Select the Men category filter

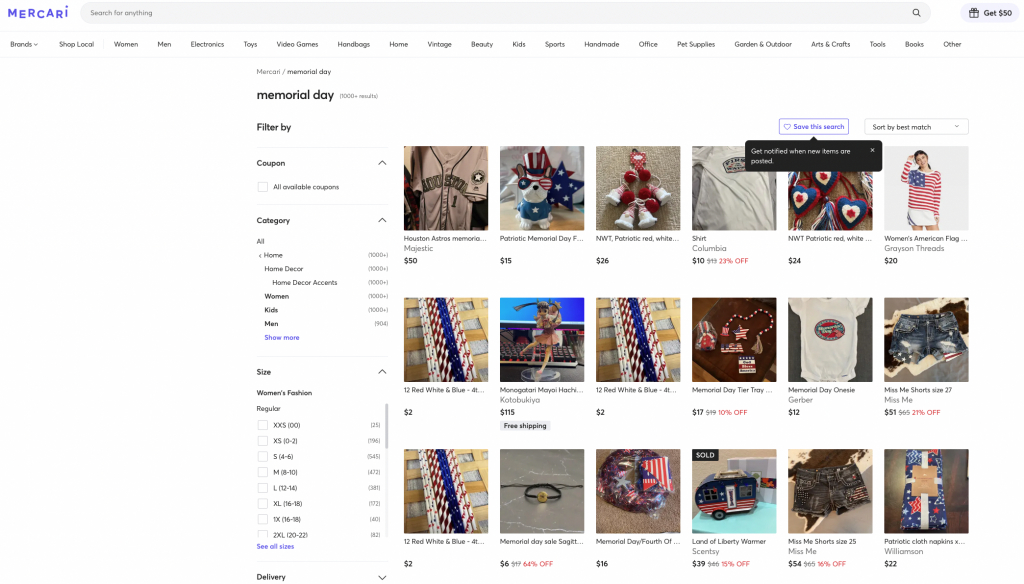point(271,324)
